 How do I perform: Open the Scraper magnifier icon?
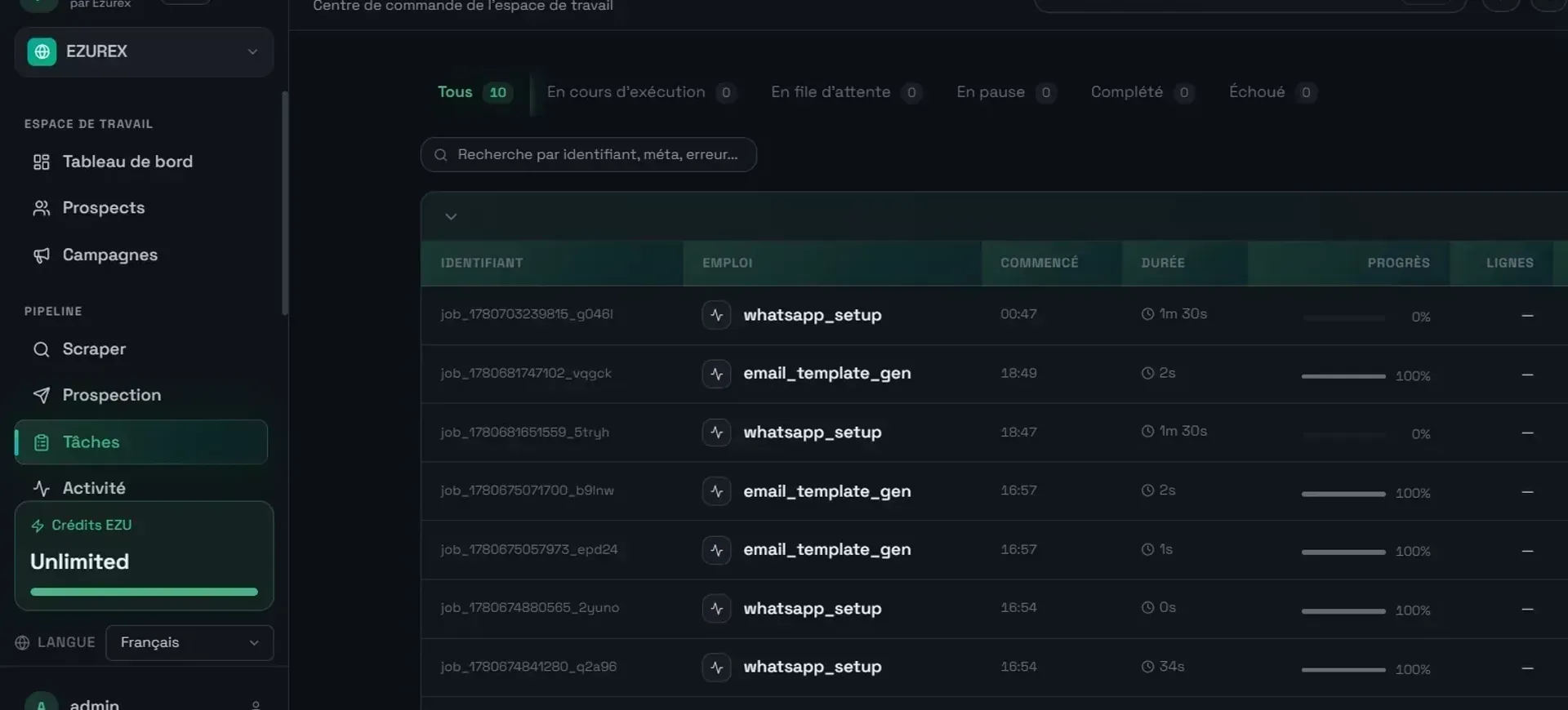(41, 349)
